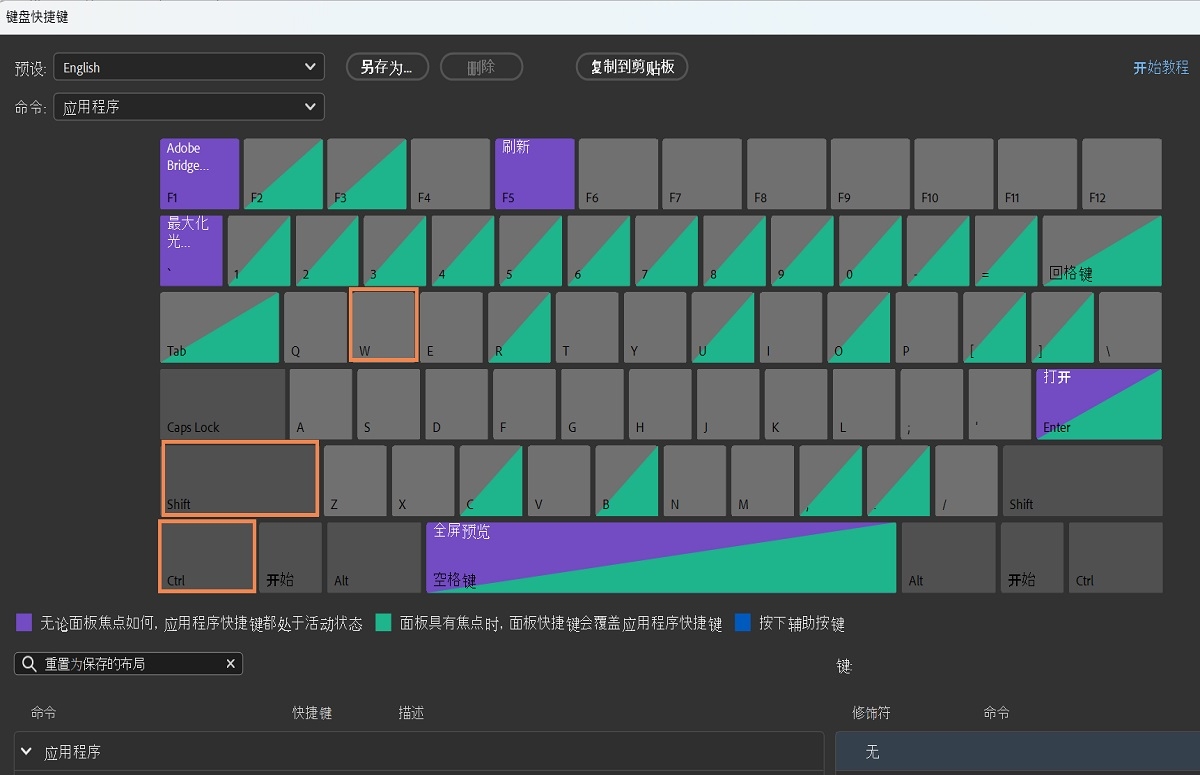Screen dimensions: 1200x775
Task: Select the left Shift key
Action: [x=239, y=478]
